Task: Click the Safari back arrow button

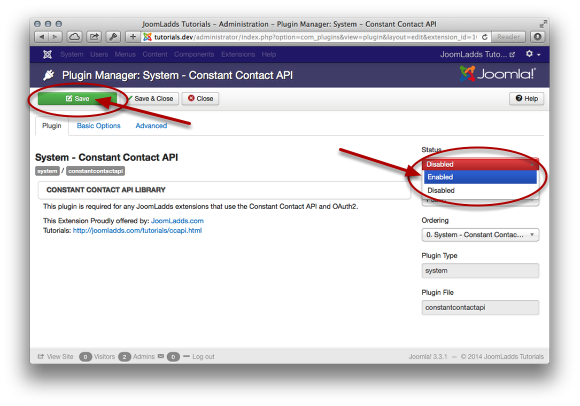Action: (41, 37)
